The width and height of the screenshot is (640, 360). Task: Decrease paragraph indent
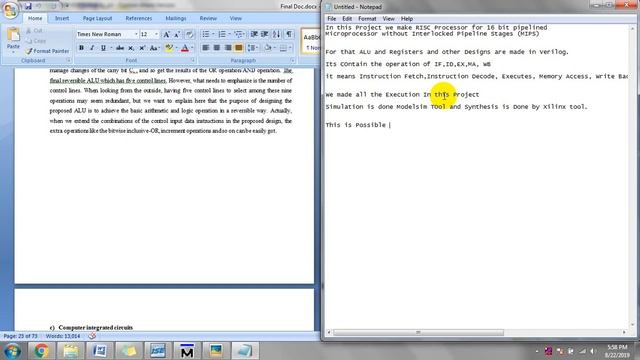[x=254, y=34]
